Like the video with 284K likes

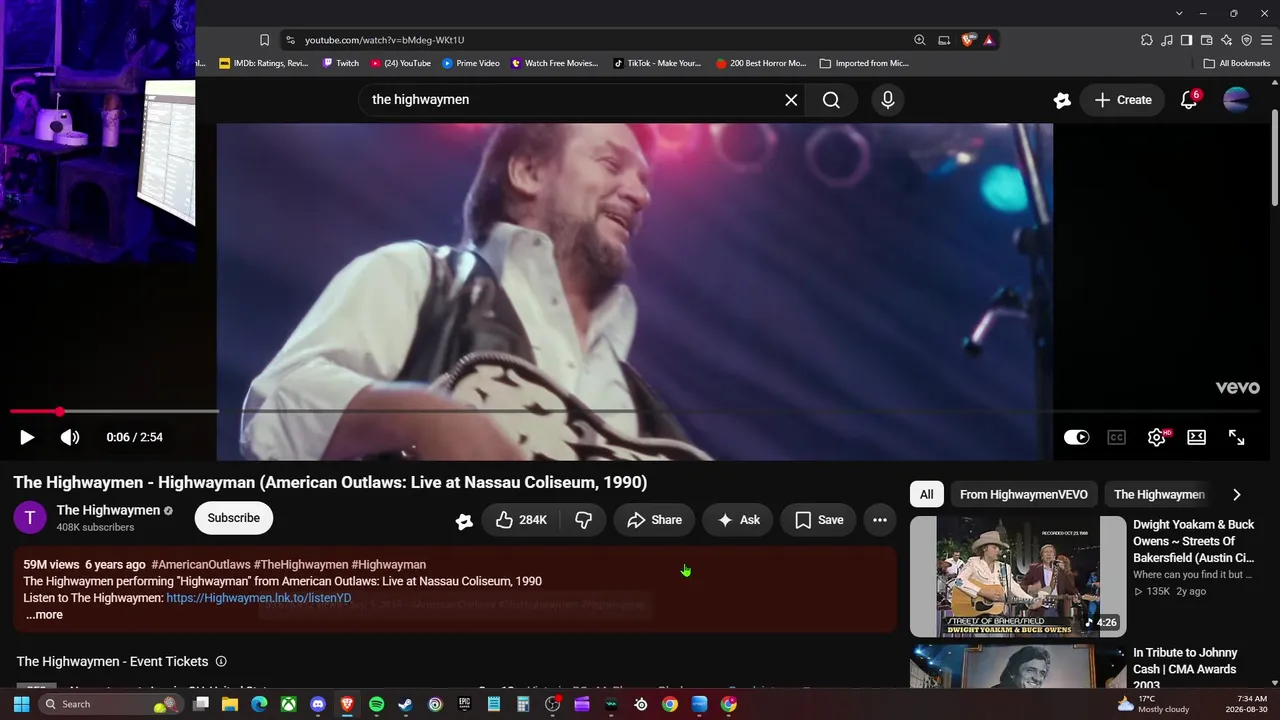coord(521,520)
